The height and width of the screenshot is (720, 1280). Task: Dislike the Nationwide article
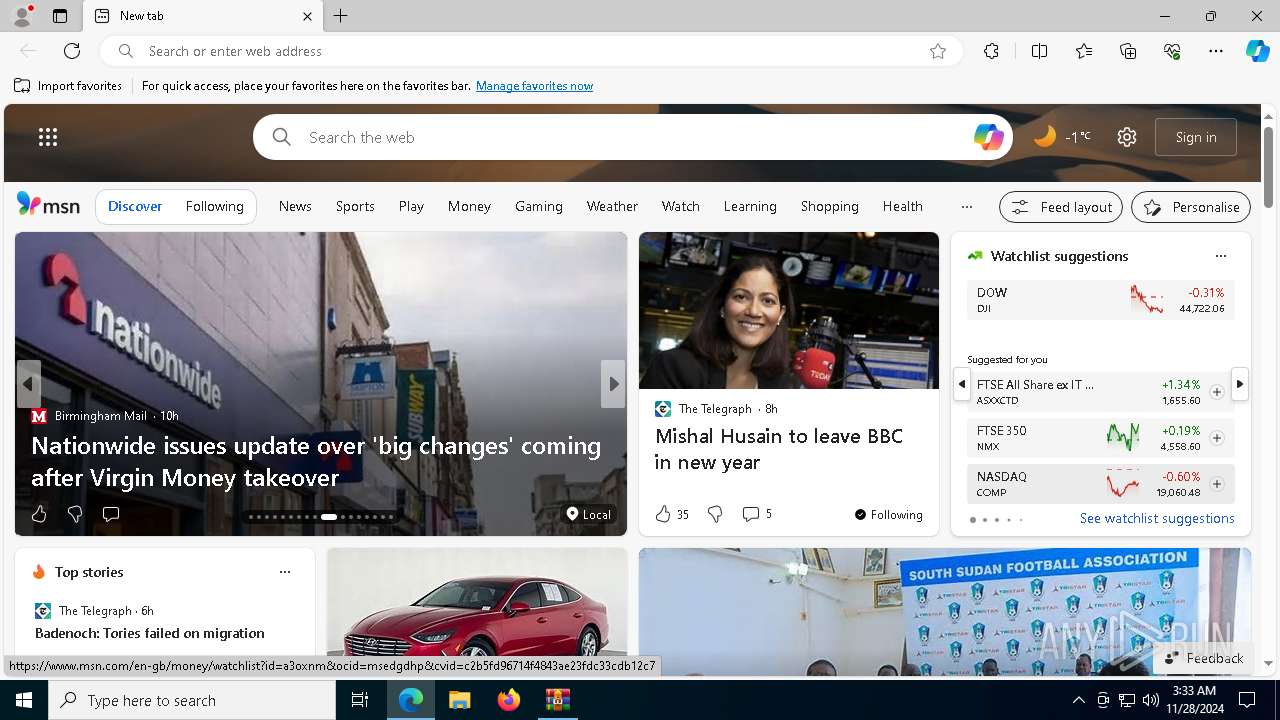(75, 514)
